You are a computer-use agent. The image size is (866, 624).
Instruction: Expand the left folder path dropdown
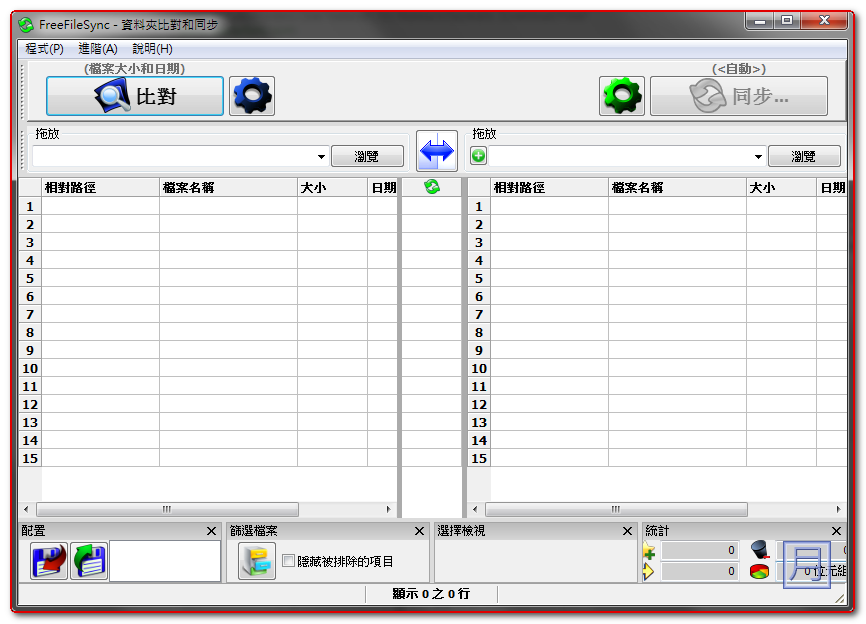point(321,157)
